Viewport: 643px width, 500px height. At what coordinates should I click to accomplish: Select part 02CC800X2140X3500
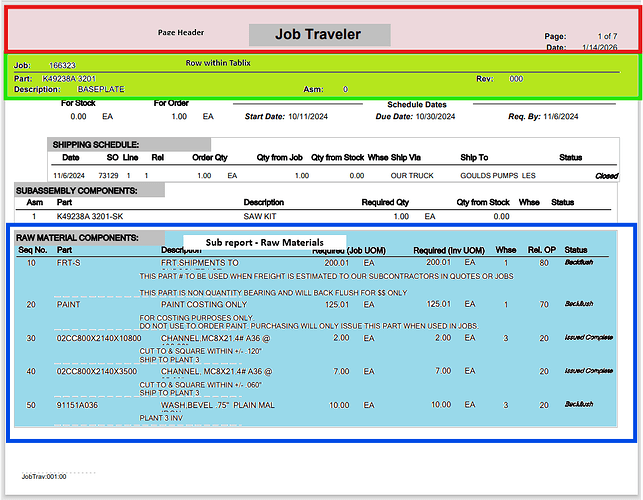click(x=97, y=372)
